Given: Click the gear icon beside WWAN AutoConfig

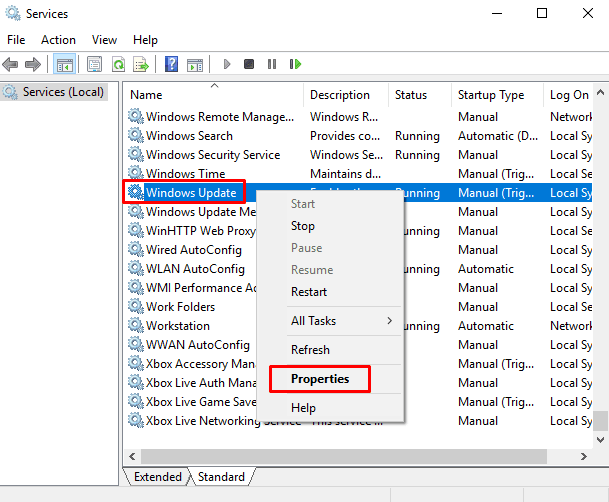Looking at the screenshot, I should tap(136, 345).
